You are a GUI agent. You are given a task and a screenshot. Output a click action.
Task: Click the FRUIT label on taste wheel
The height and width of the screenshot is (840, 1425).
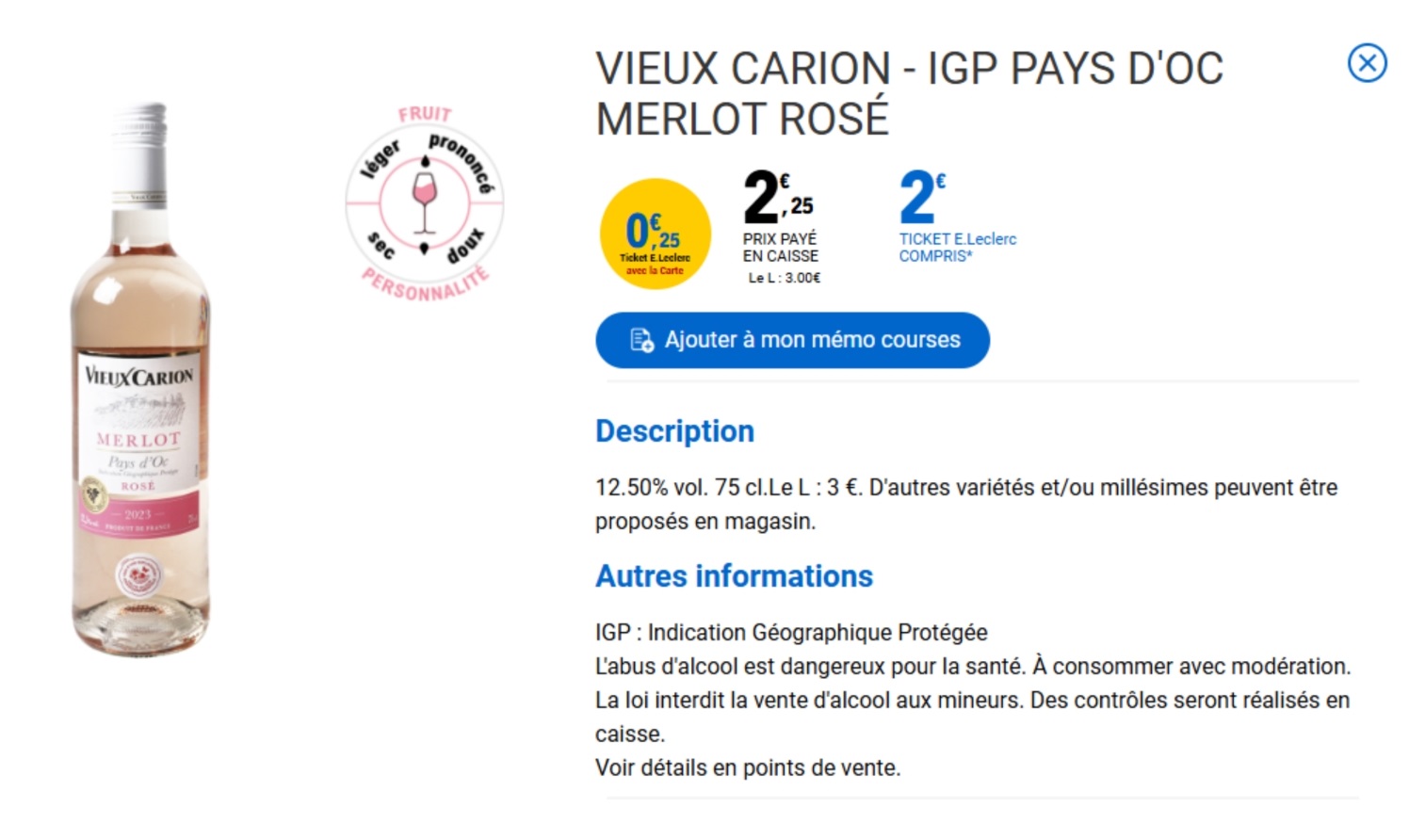pyautogui.click(x=425, y=114)
